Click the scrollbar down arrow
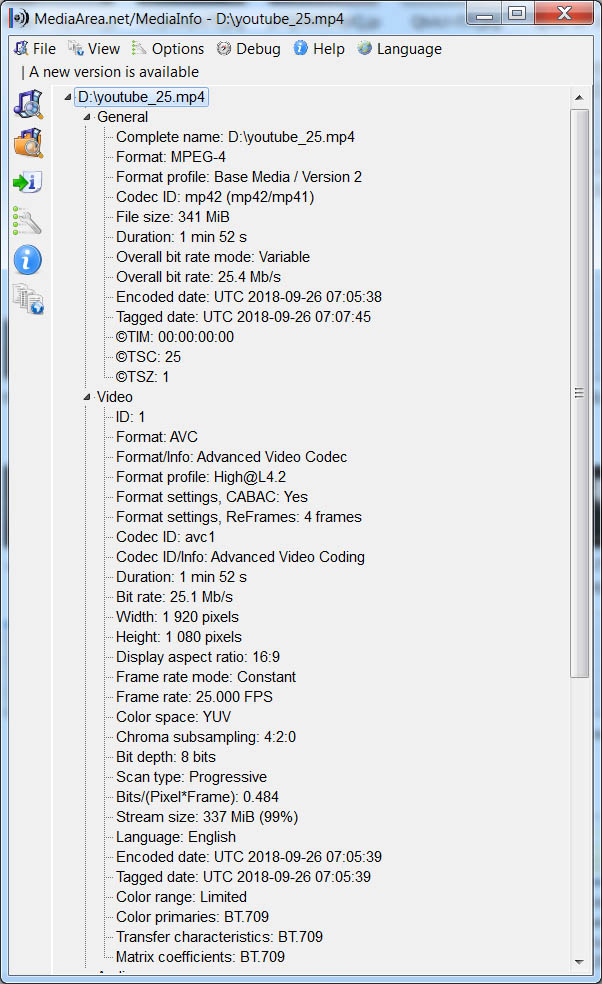Viewport: 602px width, 984px height. [579, 962]
